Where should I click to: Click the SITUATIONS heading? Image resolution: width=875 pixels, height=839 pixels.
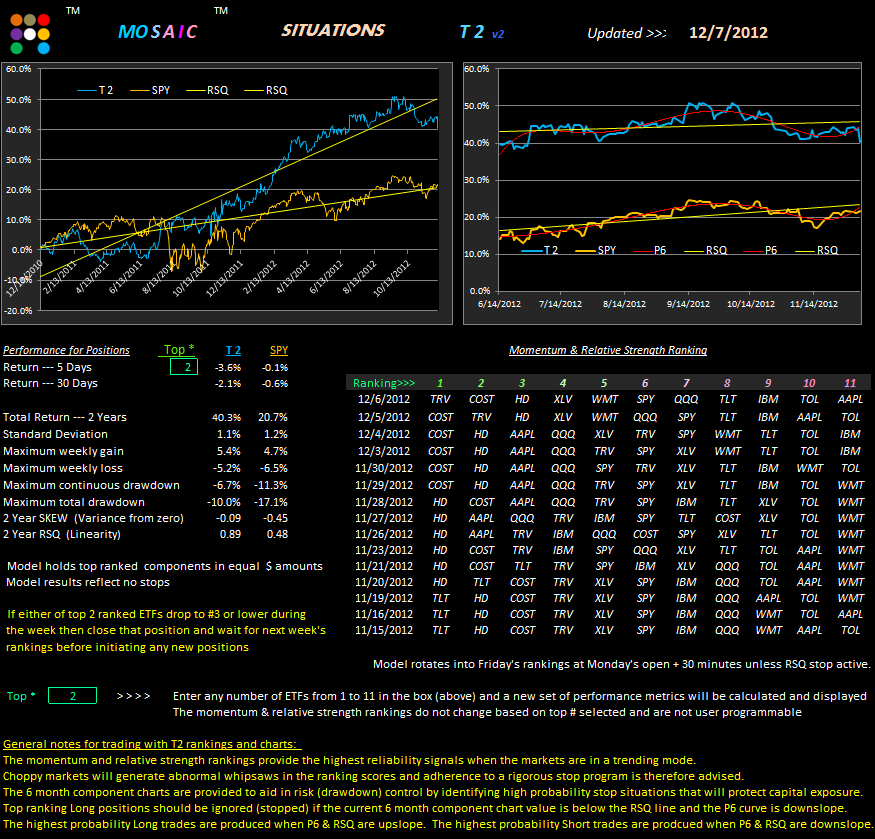pyautogui.click(x=333, y=30)
